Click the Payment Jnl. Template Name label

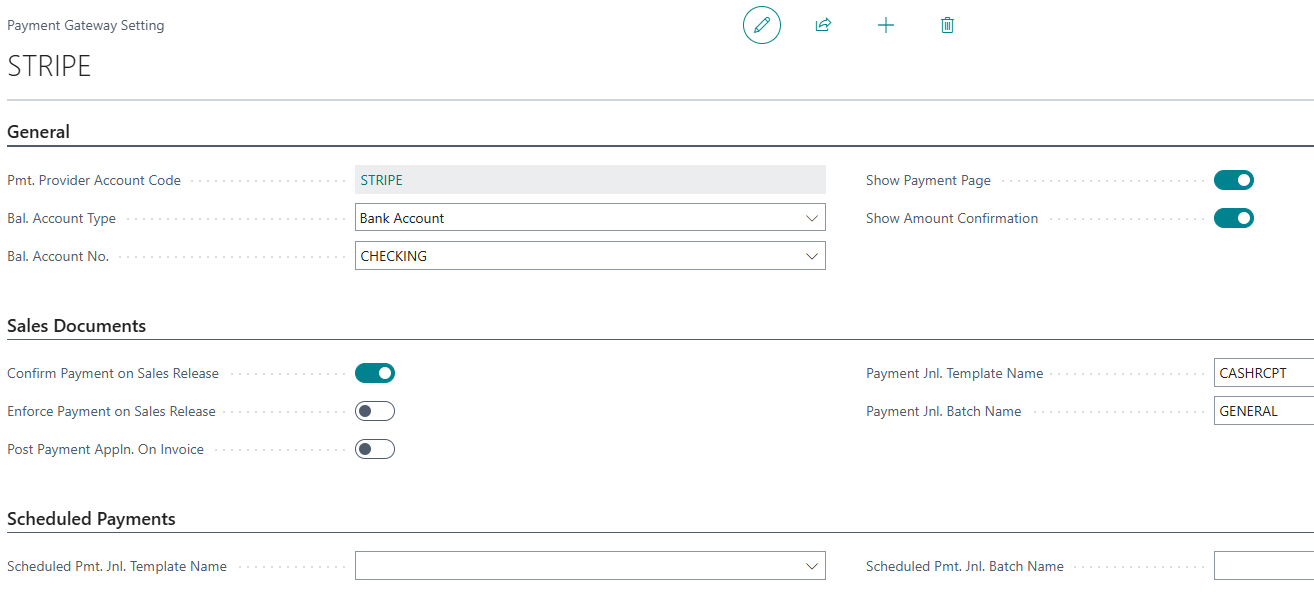(x=954, y=373)
